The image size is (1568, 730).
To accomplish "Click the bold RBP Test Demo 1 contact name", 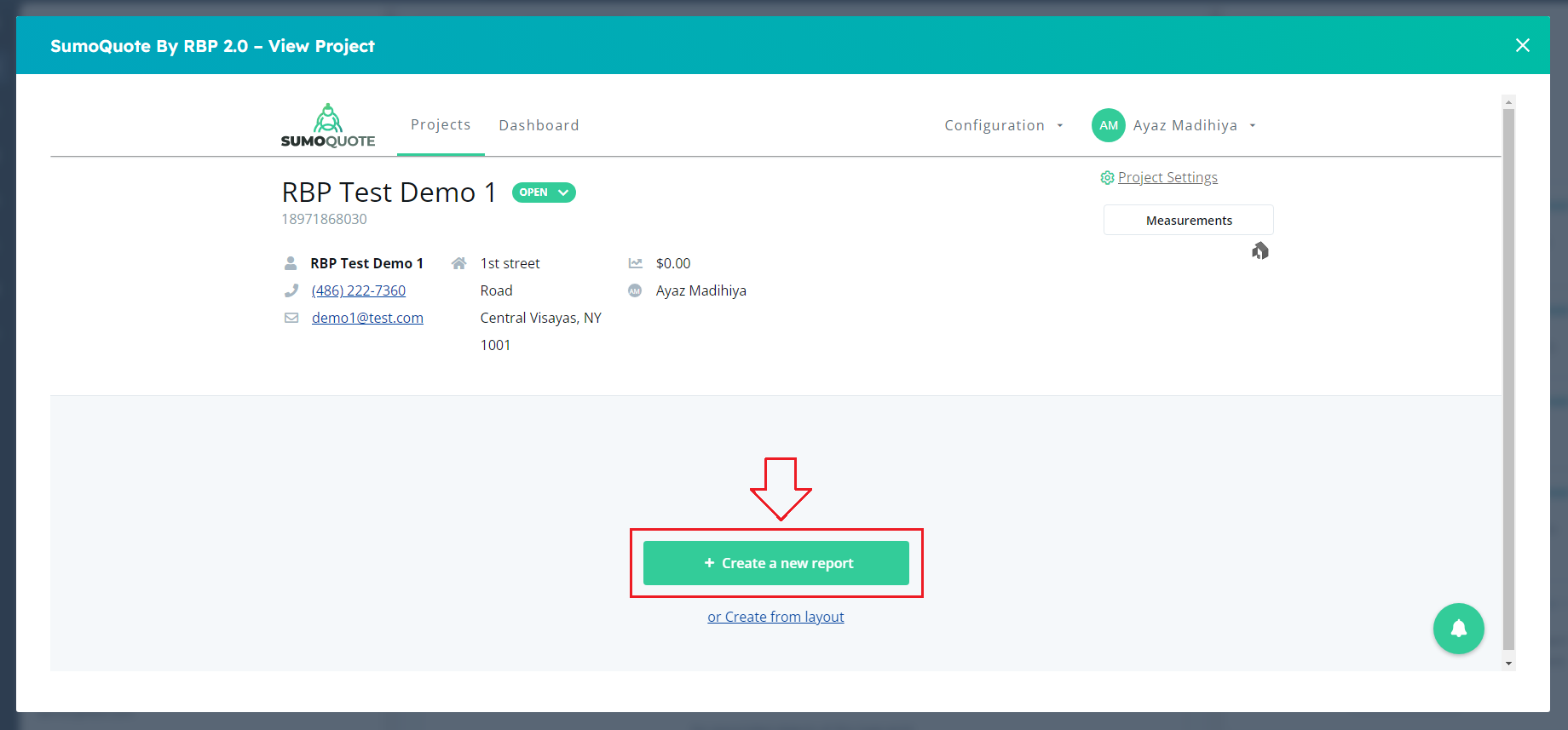I will click(x=366, y=263).
